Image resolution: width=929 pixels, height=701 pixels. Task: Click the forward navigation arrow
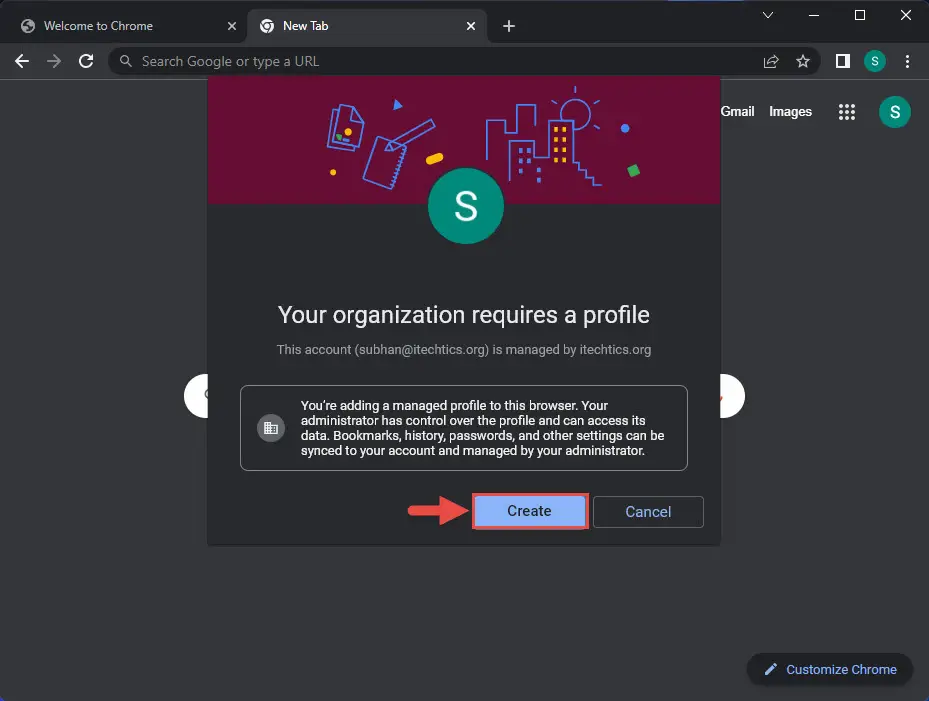tap(54, 61)
